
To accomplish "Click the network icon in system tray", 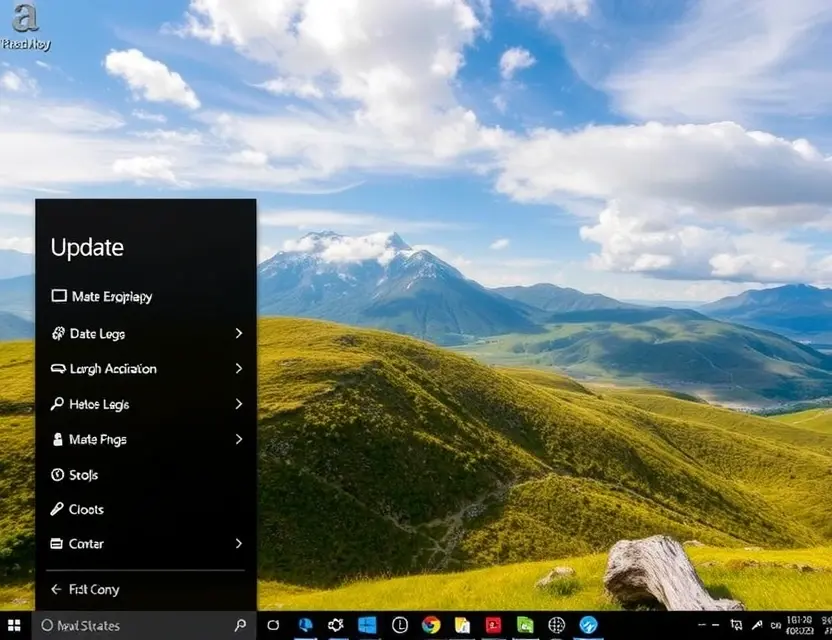I will coord(736,625).
